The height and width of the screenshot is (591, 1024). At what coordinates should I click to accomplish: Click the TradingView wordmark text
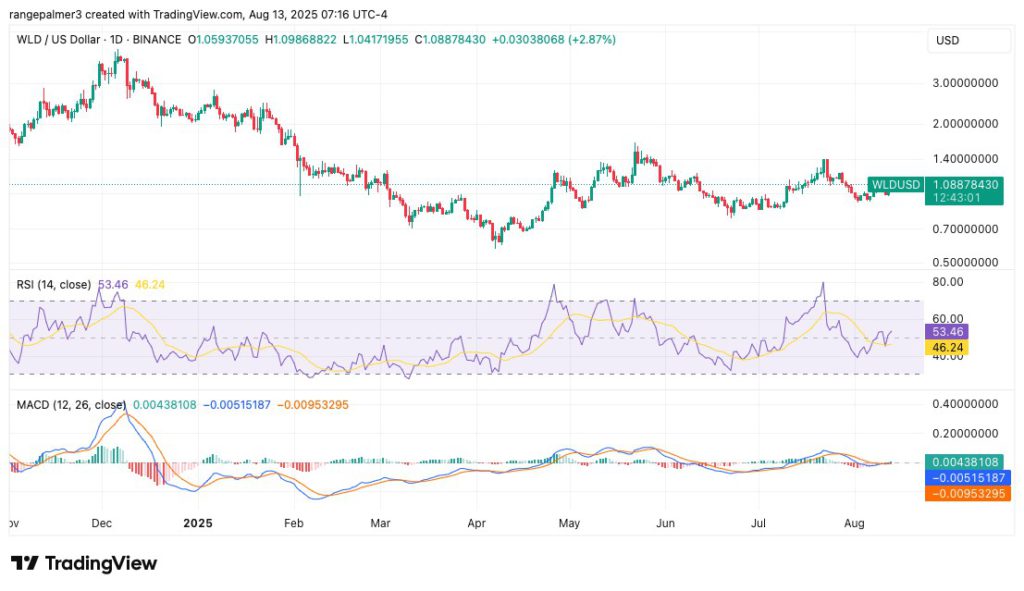[x=101, y=564]
